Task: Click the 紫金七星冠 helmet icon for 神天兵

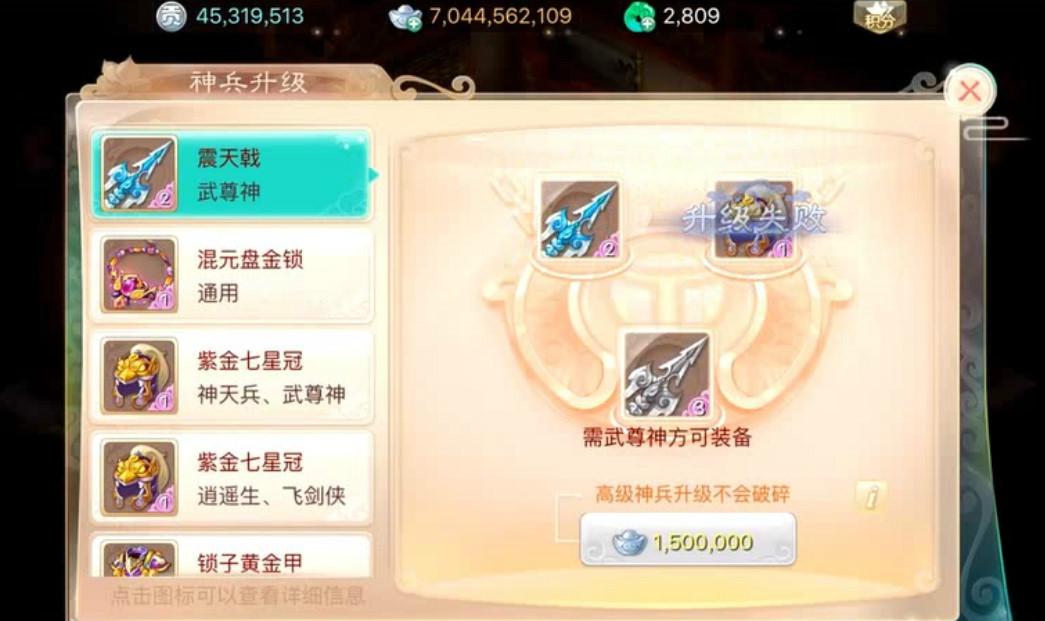Action: [139, 376]
